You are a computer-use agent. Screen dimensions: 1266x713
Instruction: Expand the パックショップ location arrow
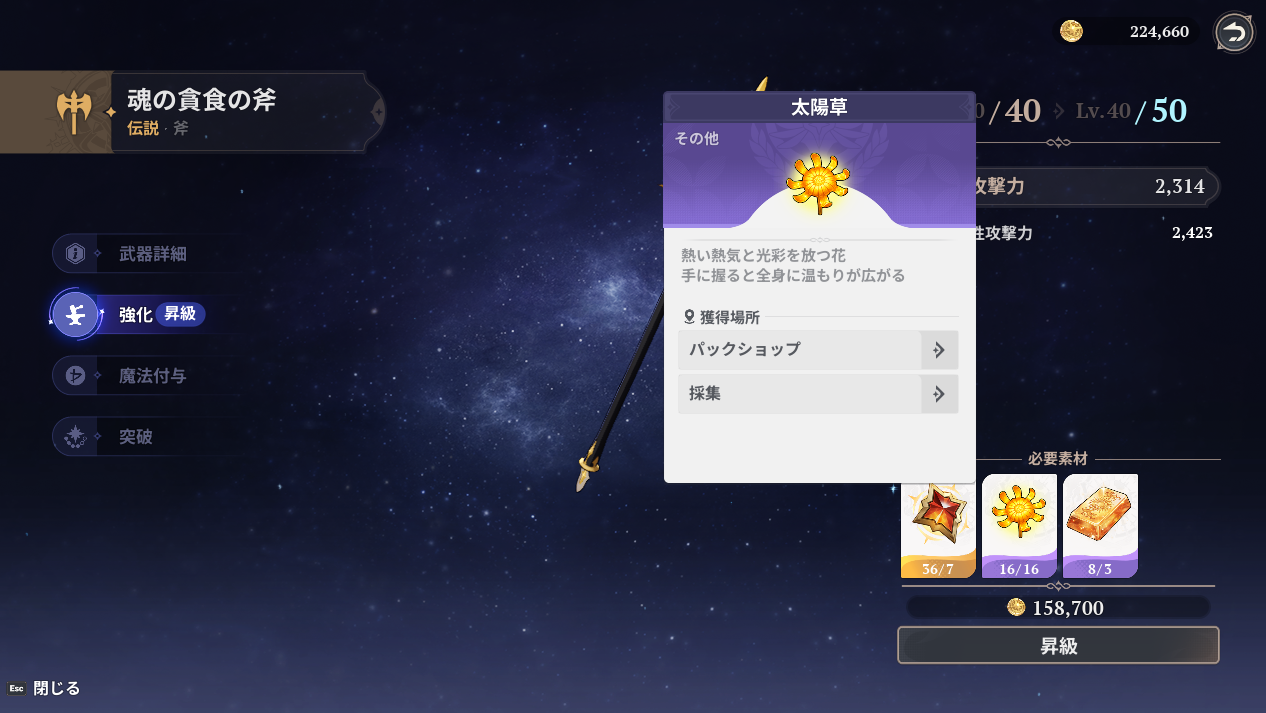tap(939, 350)
